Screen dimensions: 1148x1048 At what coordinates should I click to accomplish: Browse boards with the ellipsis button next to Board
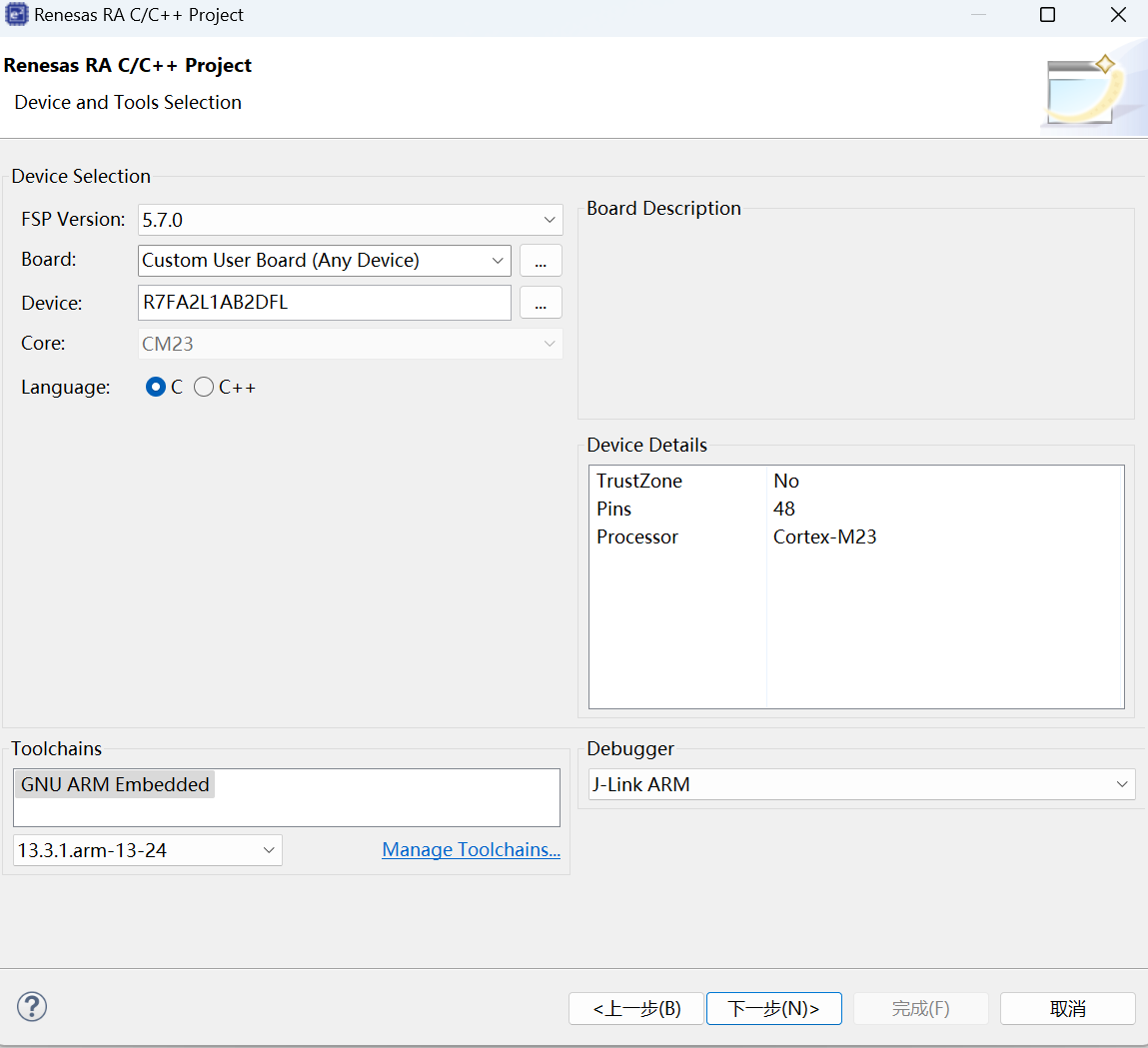pos(541,261)
